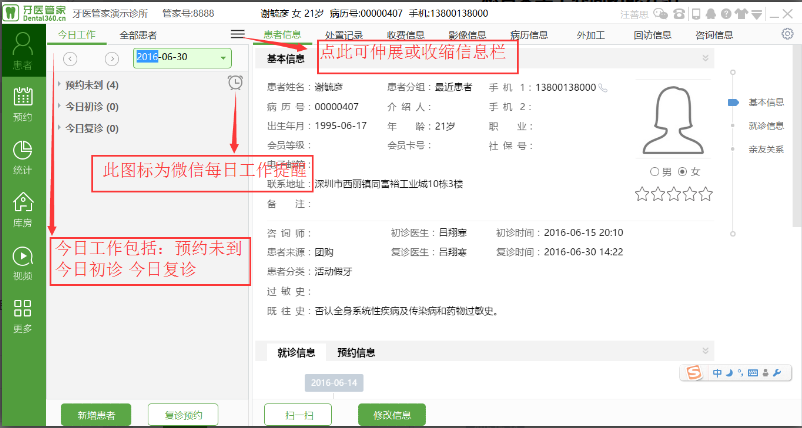Open the 收费信息 tab
The height and width of the screenshot is (428, 802).
point(406,35)
